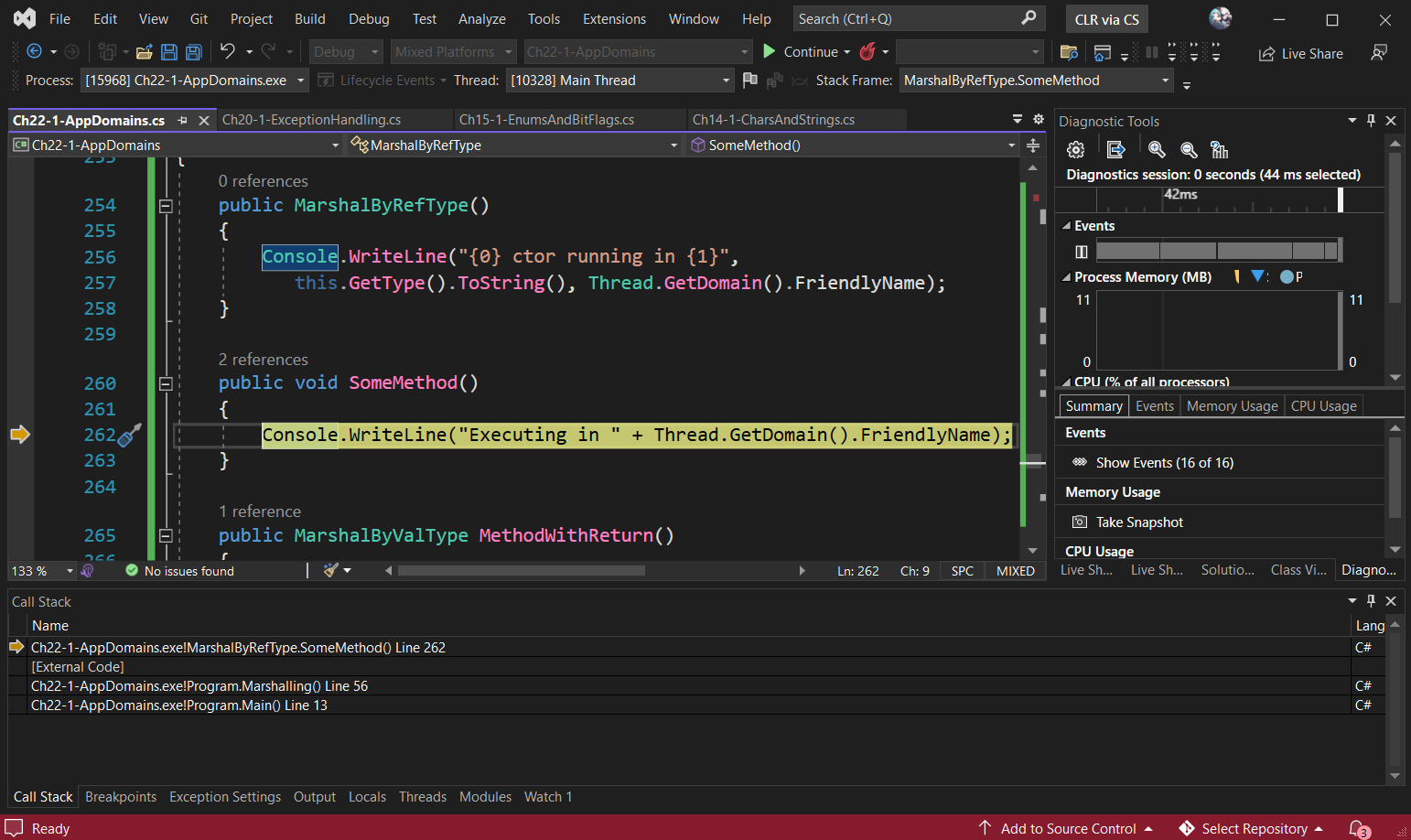Click the Take Snapshot camera icon
This screenshot has width=1411, height=840.
tap(1080, 522)
